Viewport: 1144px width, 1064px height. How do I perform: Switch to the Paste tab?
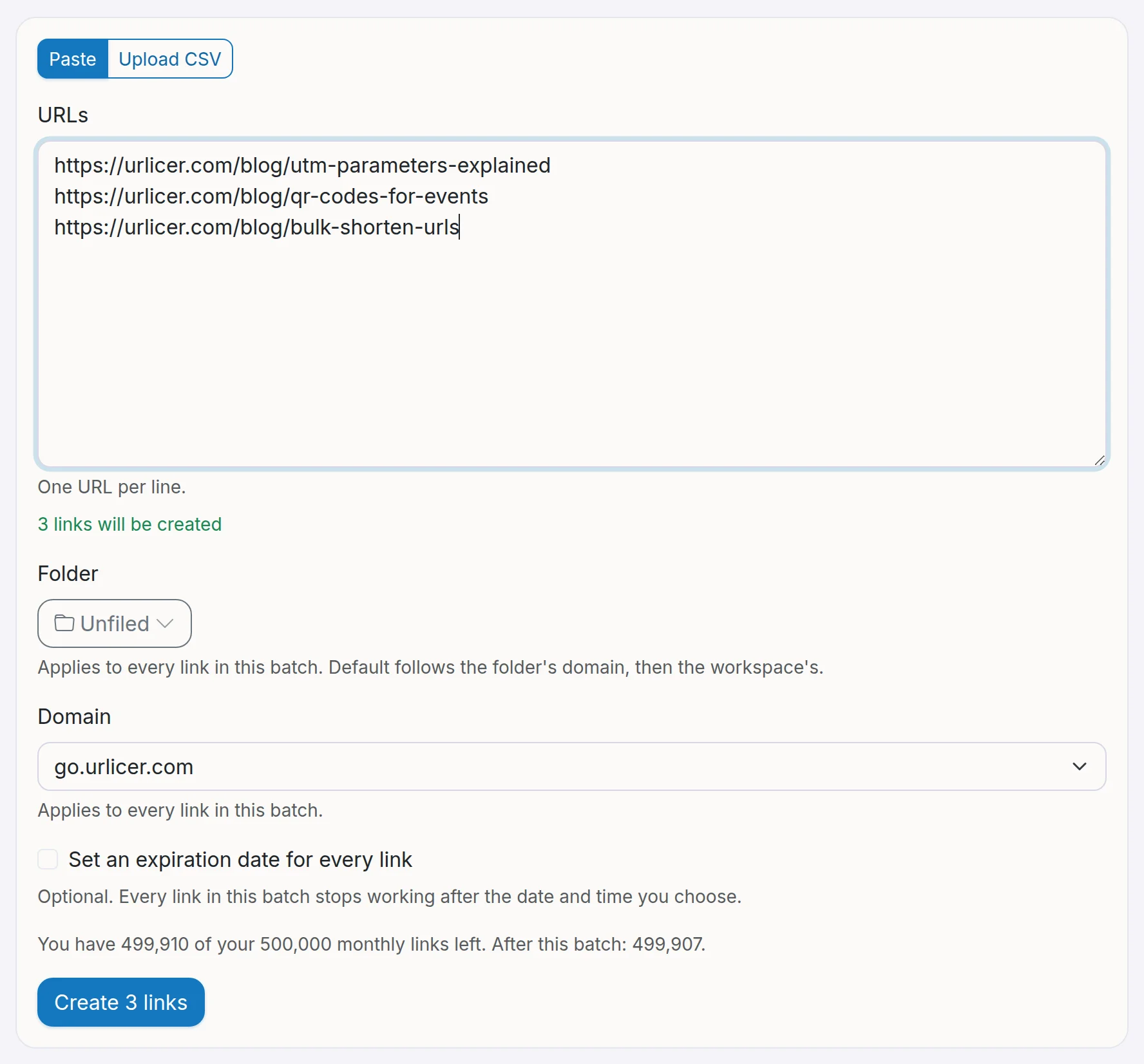pos(73,59)
